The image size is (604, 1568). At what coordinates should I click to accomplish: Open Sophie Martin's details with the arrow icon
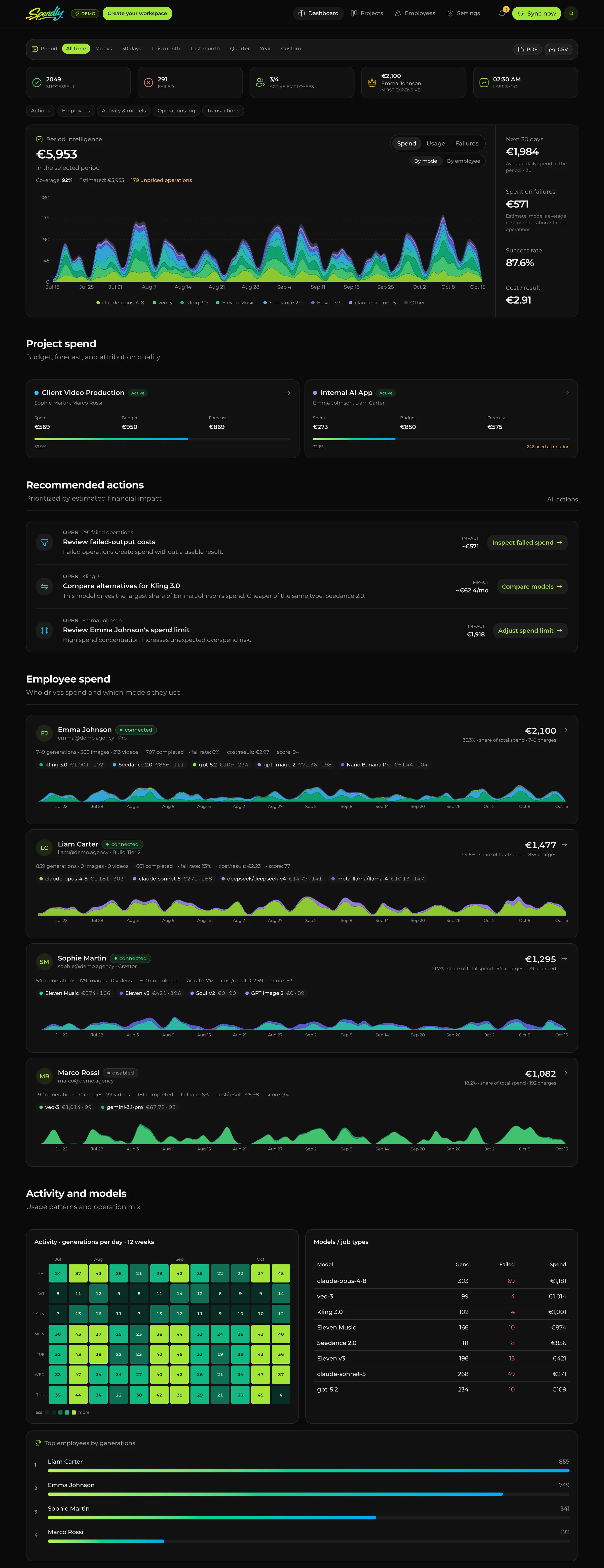pyautogui.click(x=564, y=958)
